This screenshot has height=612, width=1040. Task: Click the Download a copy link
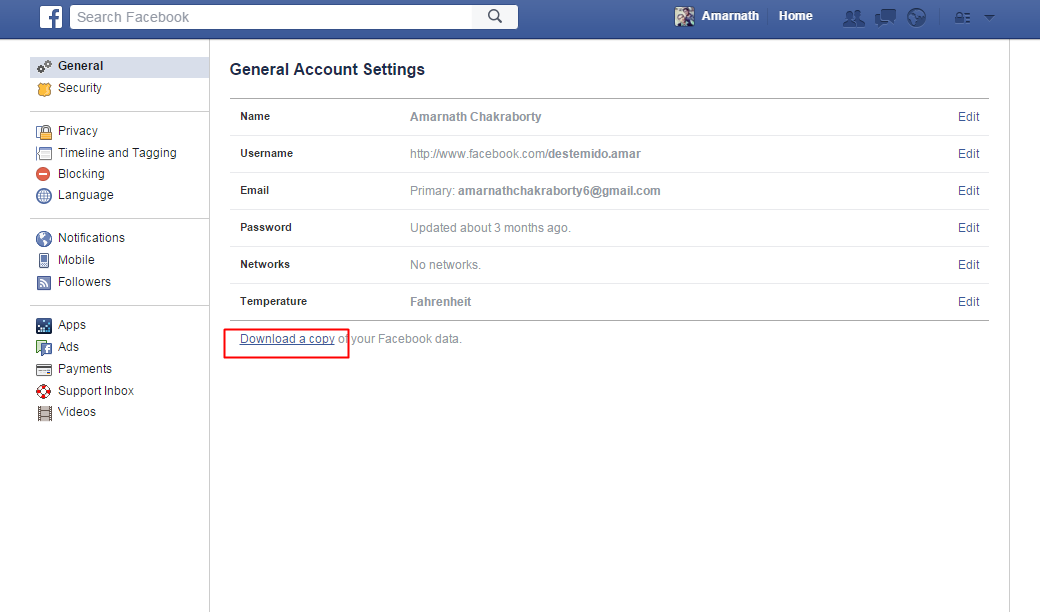tap(287, 339)
